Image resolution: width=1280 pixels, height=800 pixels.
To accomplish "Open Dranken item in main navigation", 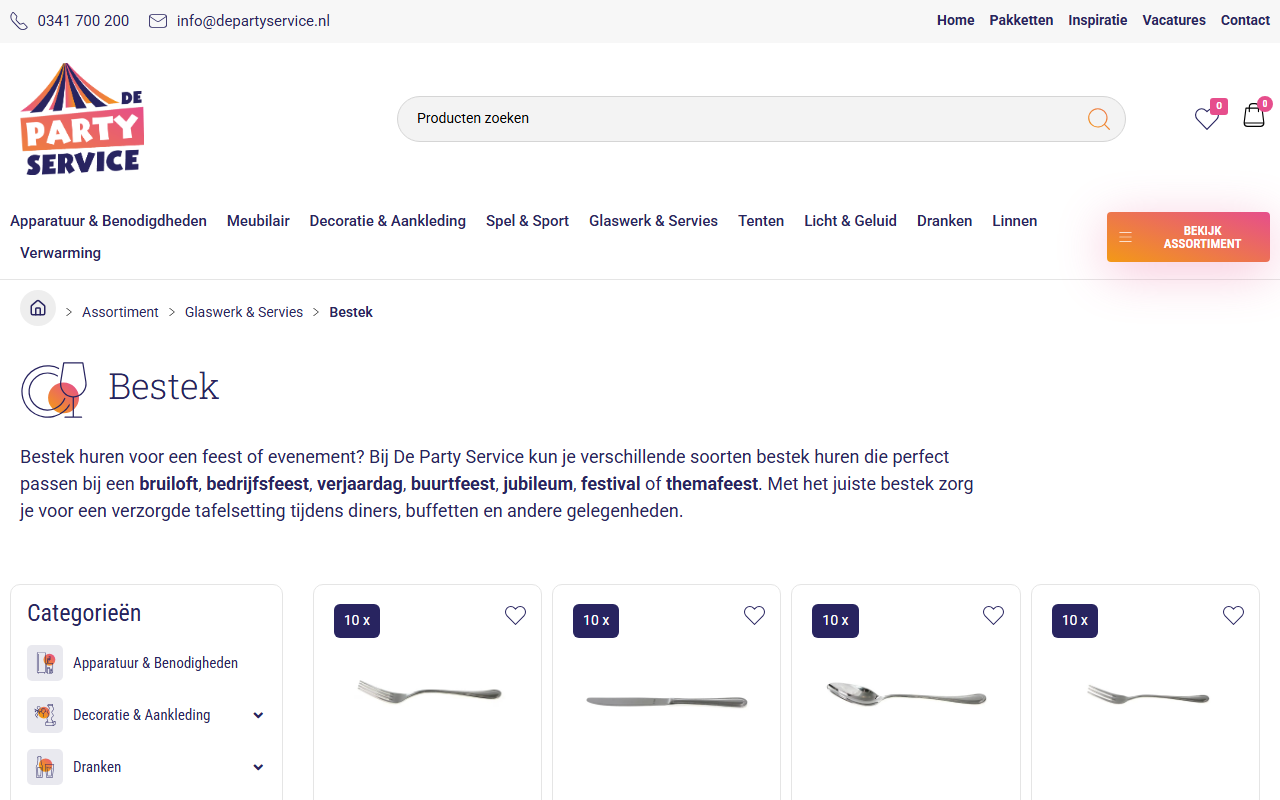I will coord(944,221).
